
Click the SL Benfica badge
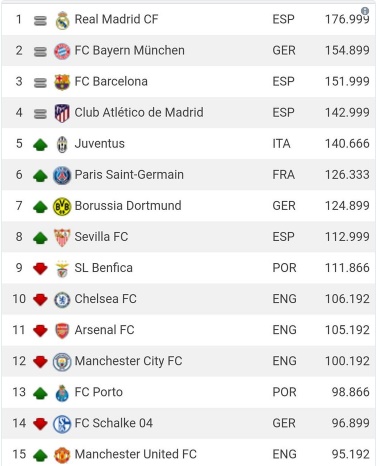[x=62, y=269]
